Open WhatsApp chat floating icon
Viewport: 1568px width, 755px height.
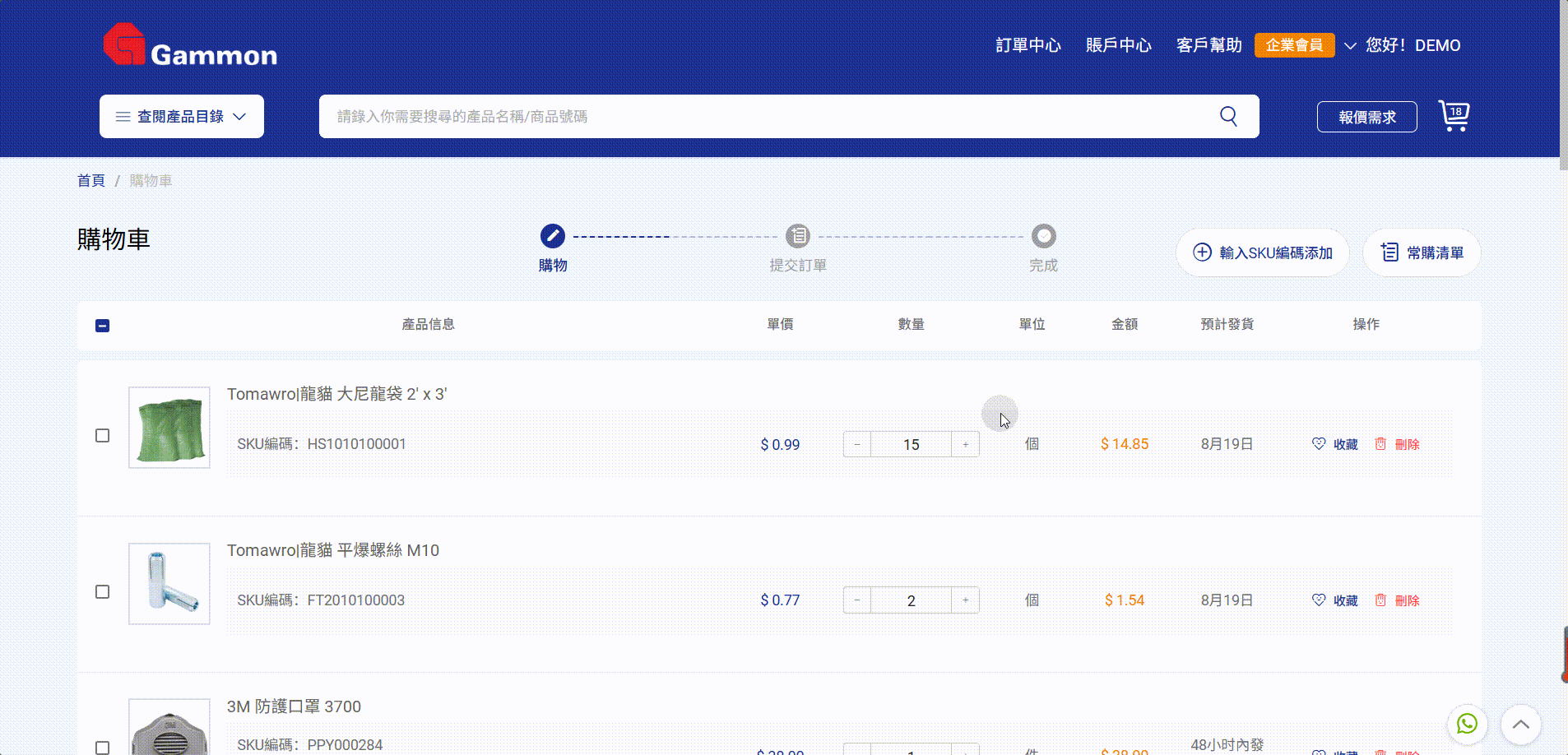tap(1467, 724)
